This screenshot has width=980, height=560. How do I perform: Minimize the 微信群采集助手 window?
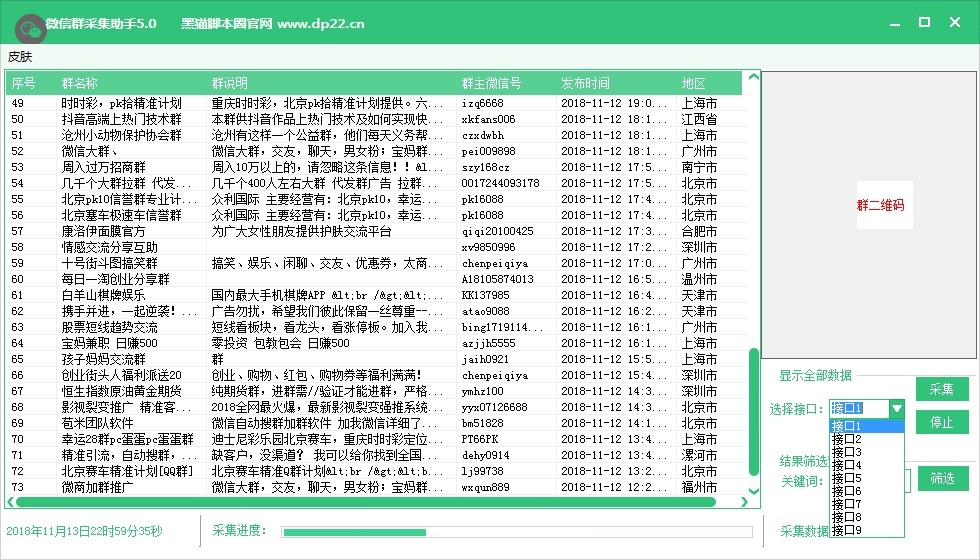click(x=895, y=23)
